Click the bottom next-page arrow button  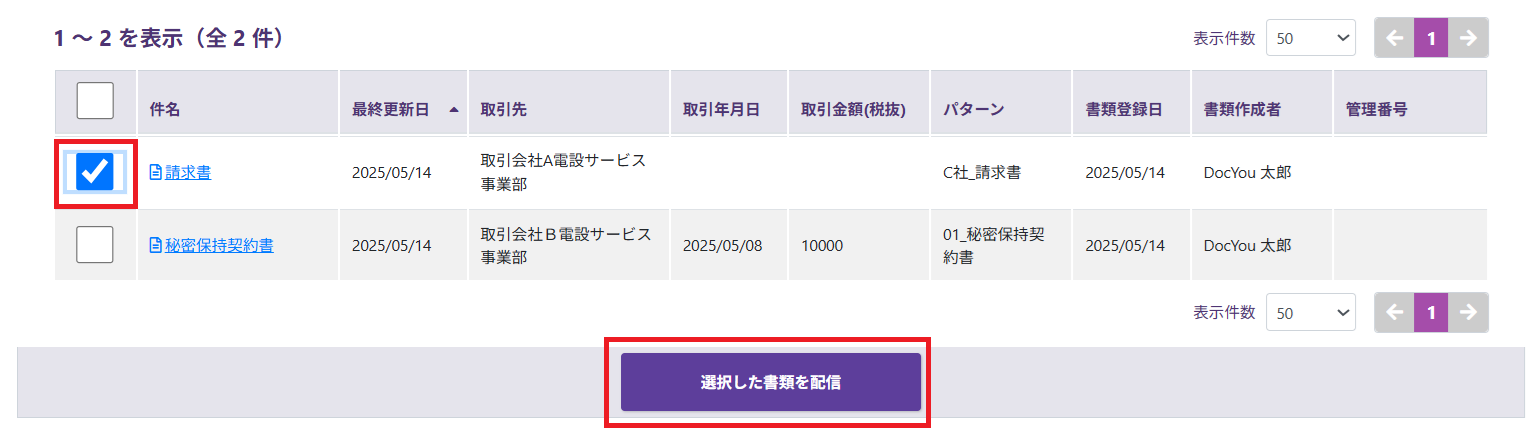click(x=1468, y=313)
